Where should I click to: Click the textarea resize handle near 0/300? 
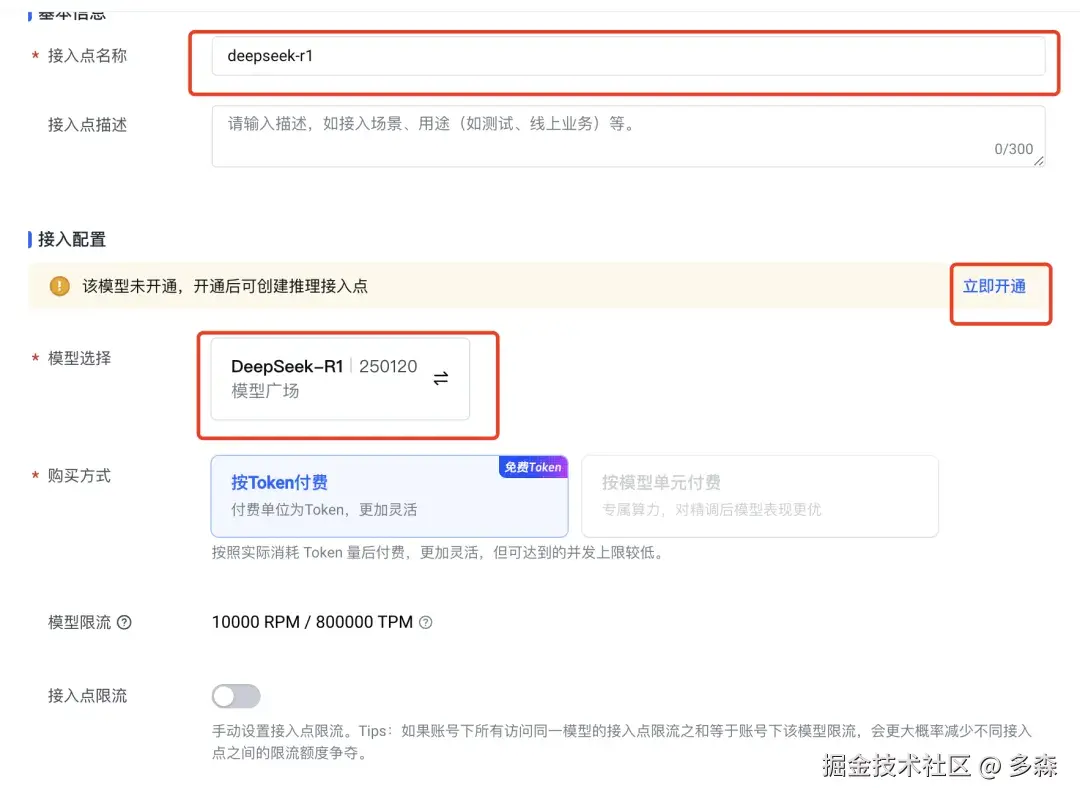[1039, 161]
